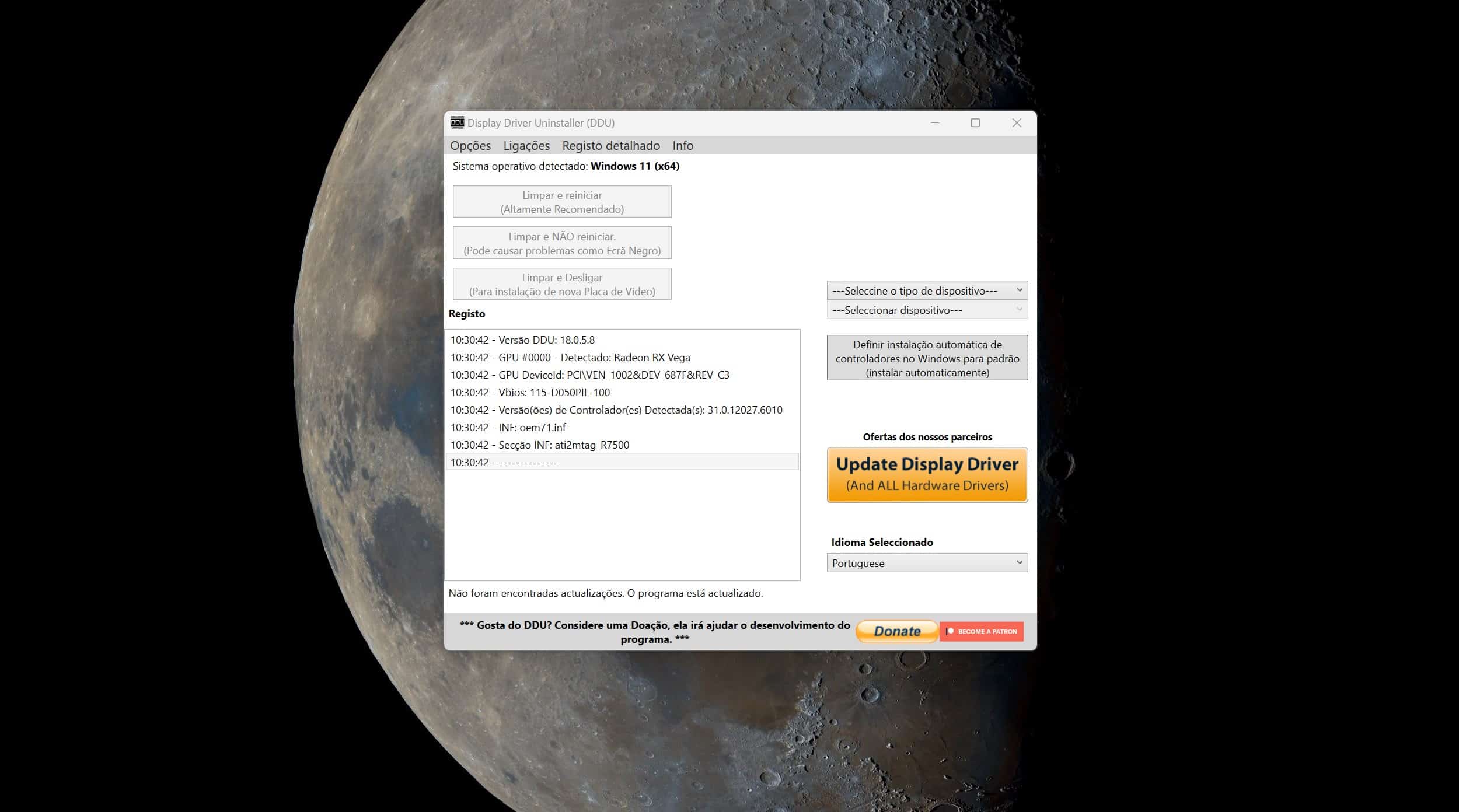This screenshot has width=1459, height=812.
Task: Select log row Vbios: 115-D050PIL-100
Action: coord(622,392)
